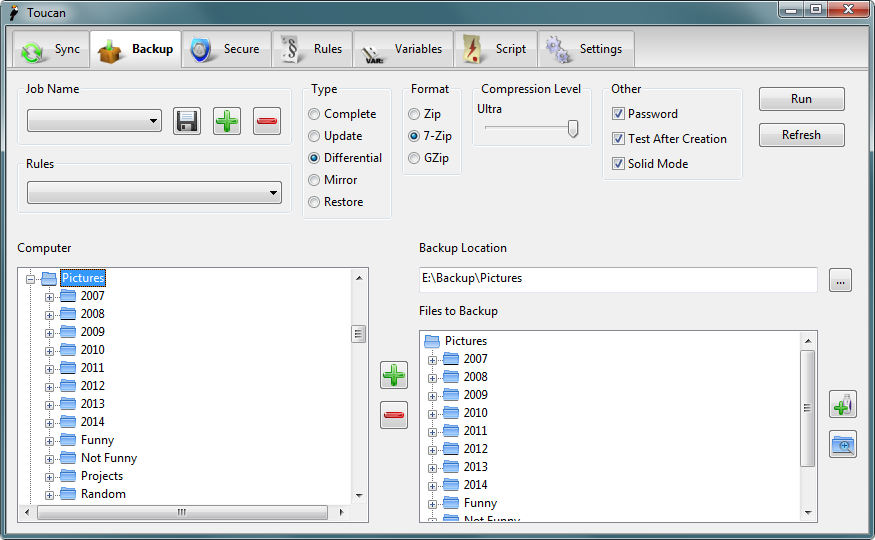Click the Refresh button
875x540 pixels.
[x=801, y=135]
